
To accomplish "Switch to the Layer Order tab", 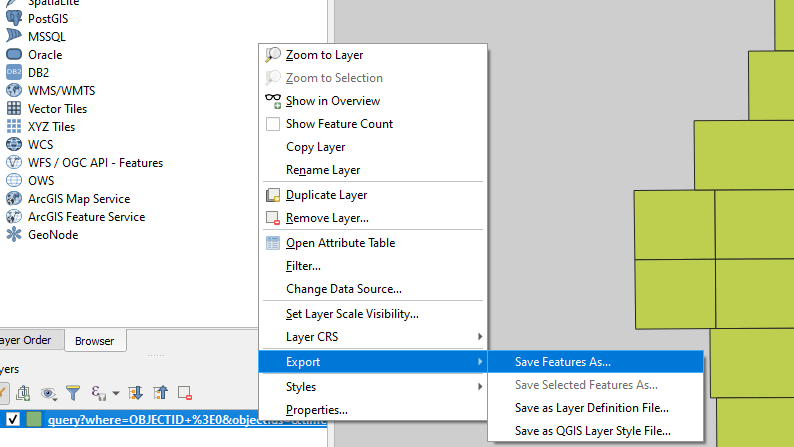I will coord(30,340).
